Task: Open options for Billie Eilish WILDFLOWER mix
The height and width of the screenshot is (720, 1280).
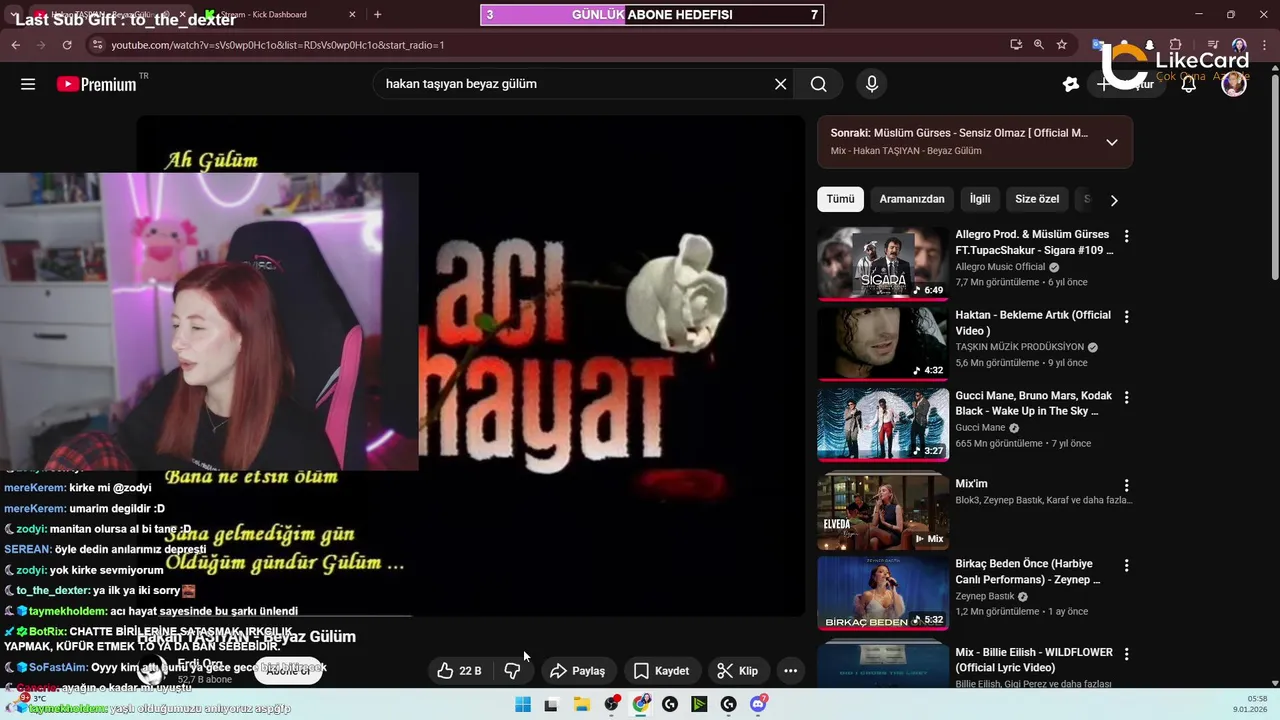Action: point(1126,654)
